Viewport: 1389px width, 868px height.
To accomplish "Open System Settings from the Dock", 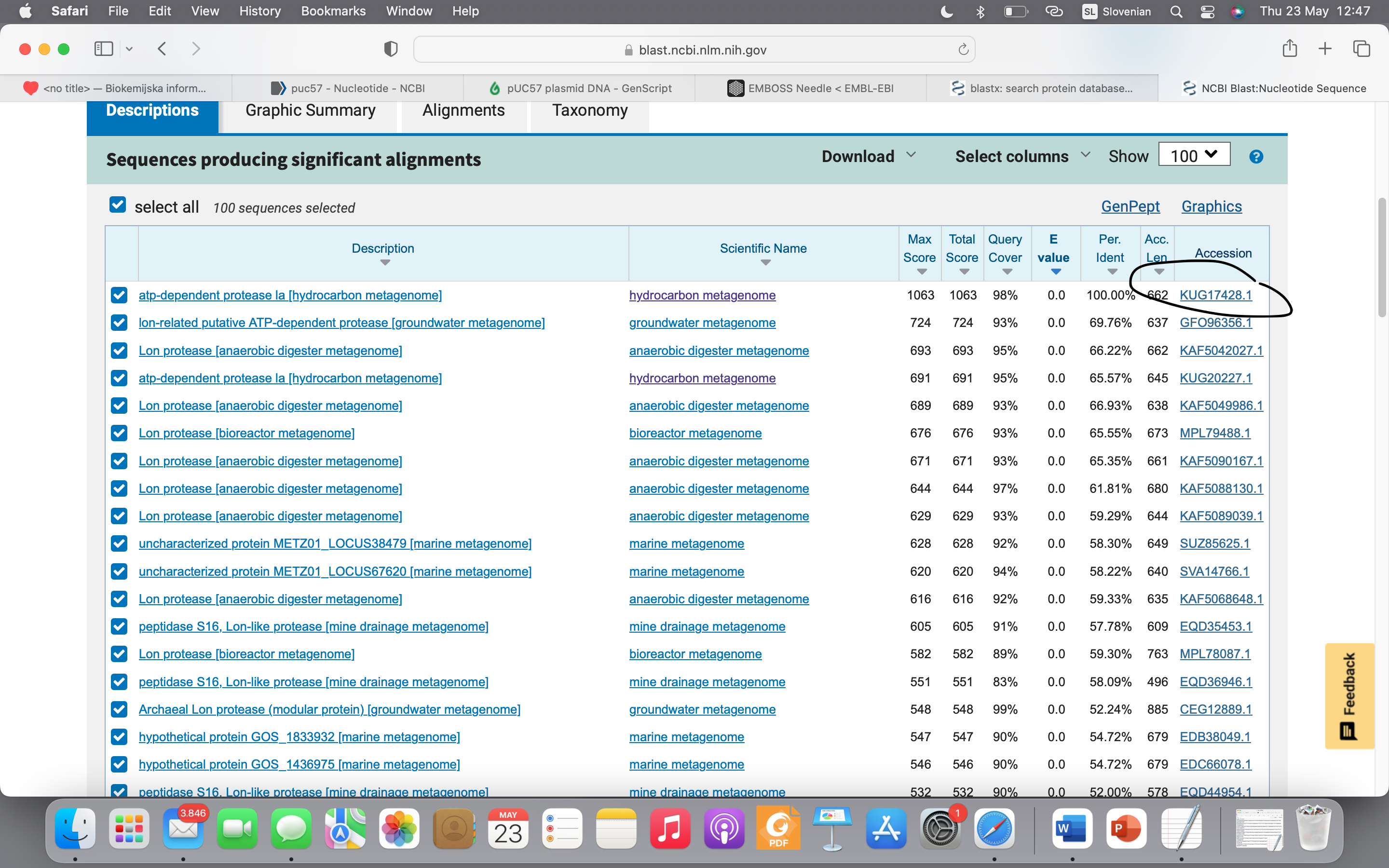I will tap(940, 828).
